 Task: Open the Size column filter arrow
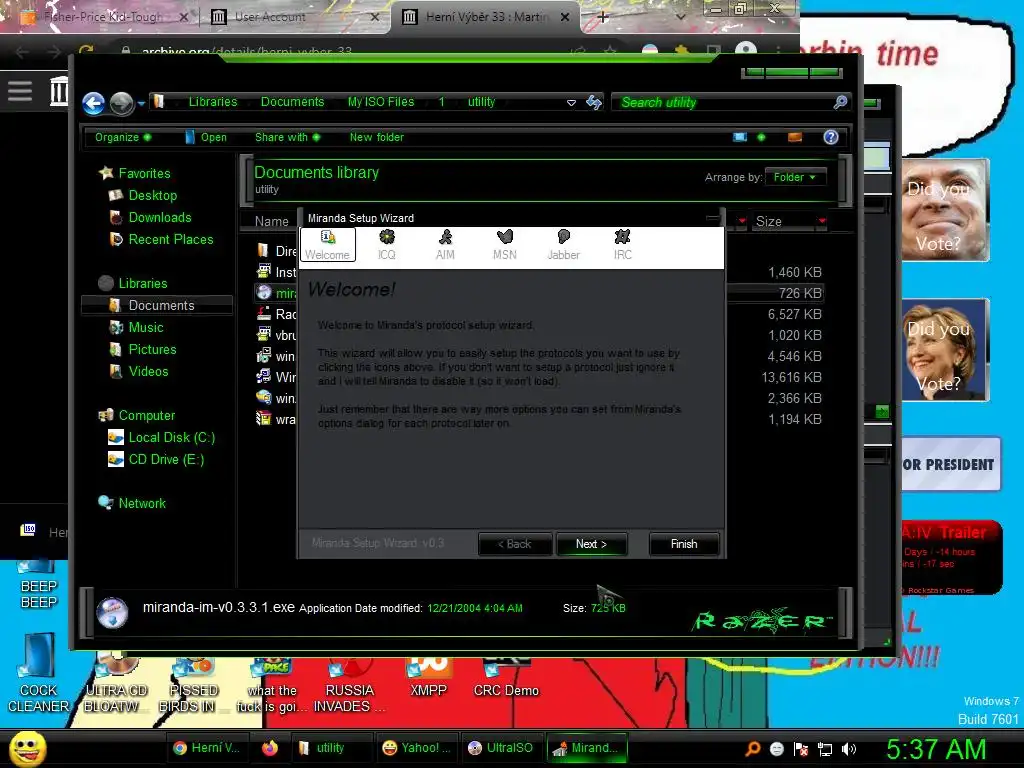pyautogui.click(x=822, y=221)
